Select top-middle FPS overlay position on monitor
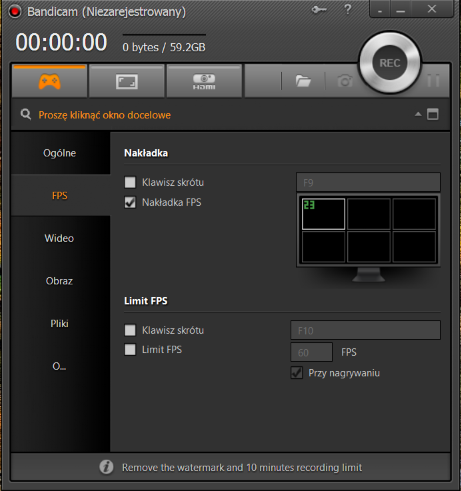 (x=369, y=214)
